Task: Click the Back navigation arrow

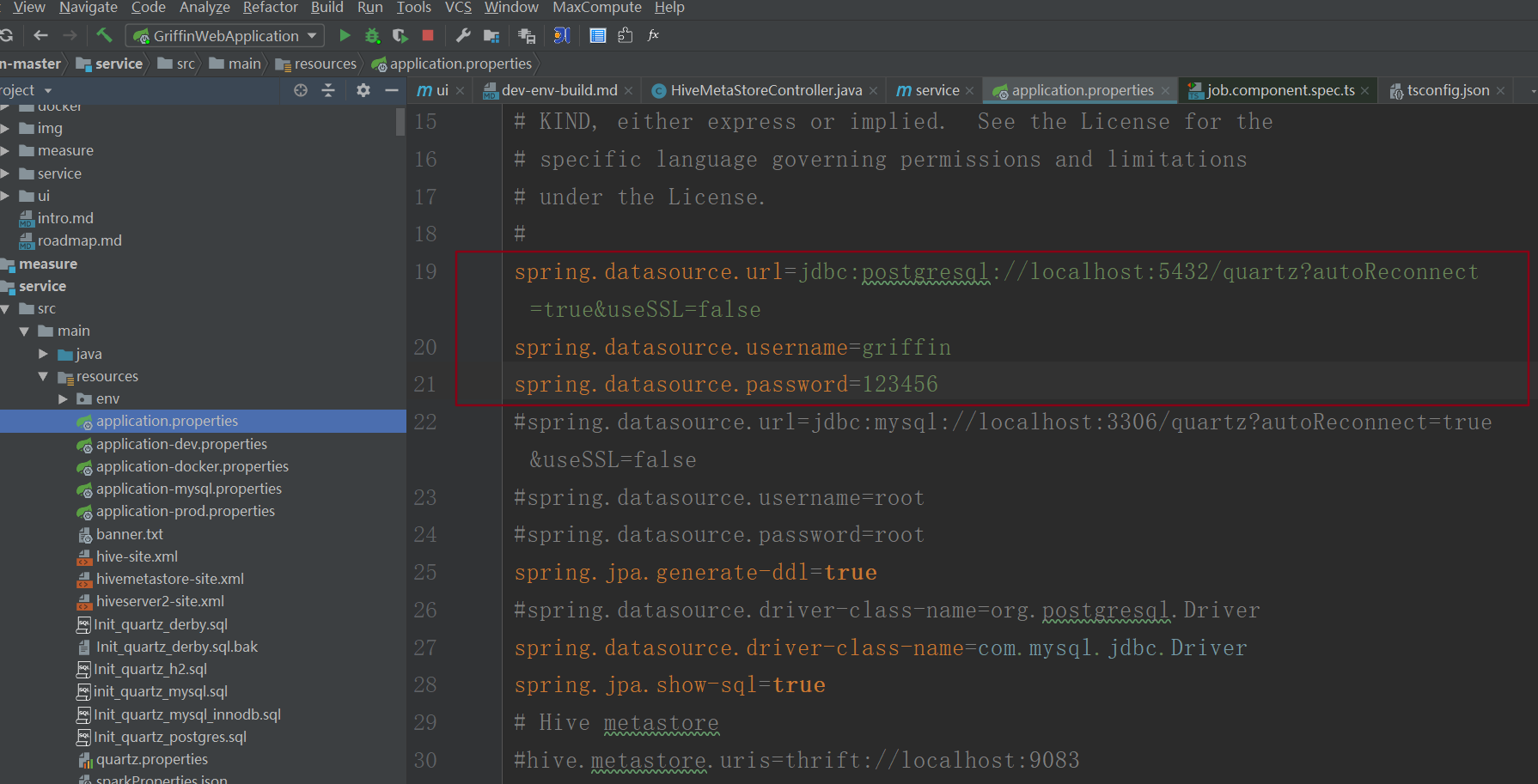Action: 40,35
